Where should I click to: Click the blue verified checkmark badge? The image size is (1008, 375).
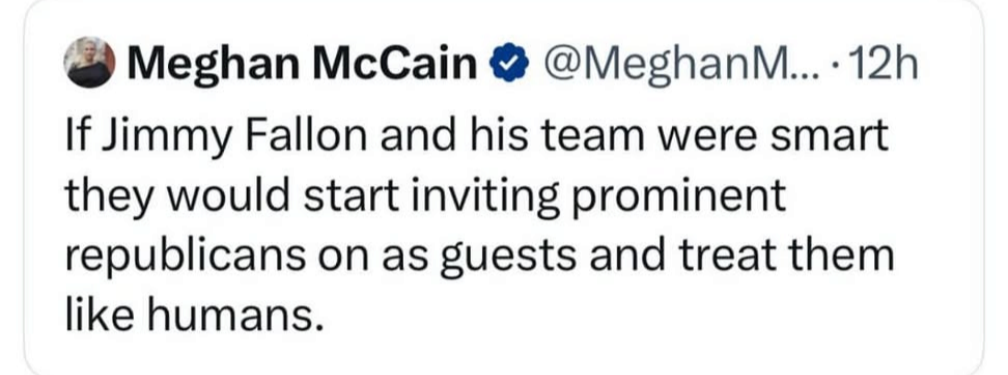click(x=508, y=64)
